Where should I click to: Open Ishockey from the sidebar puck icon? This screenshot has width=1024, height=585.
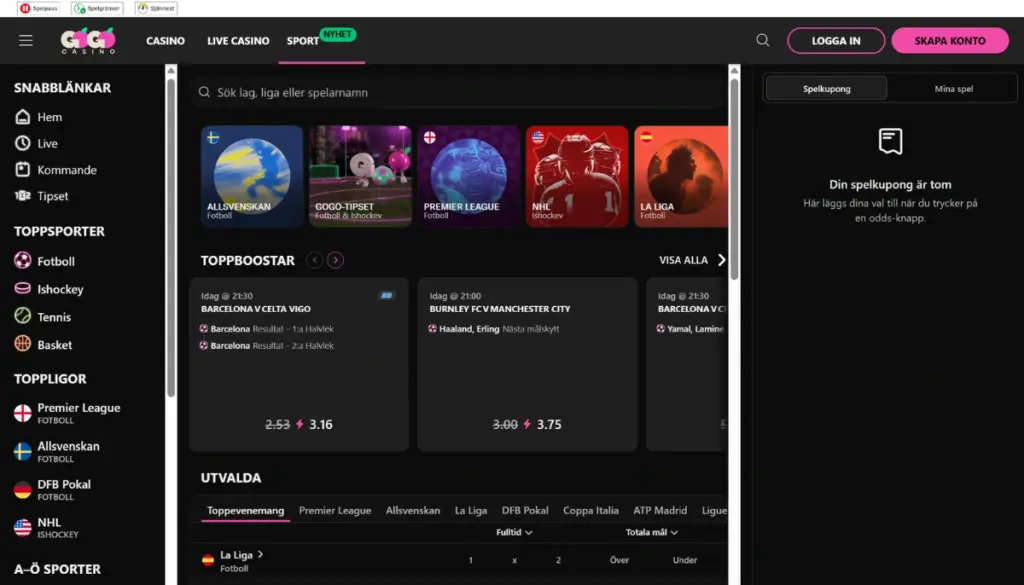22,288
